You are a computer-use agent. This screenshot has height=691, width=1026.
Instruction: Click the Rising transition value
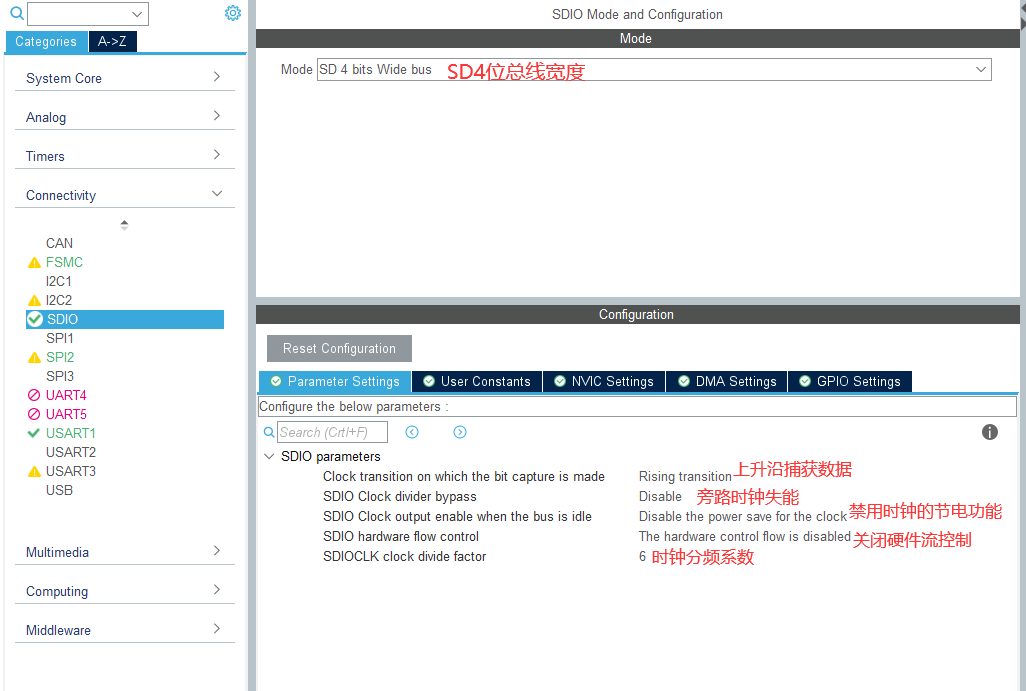coord(684,476)
